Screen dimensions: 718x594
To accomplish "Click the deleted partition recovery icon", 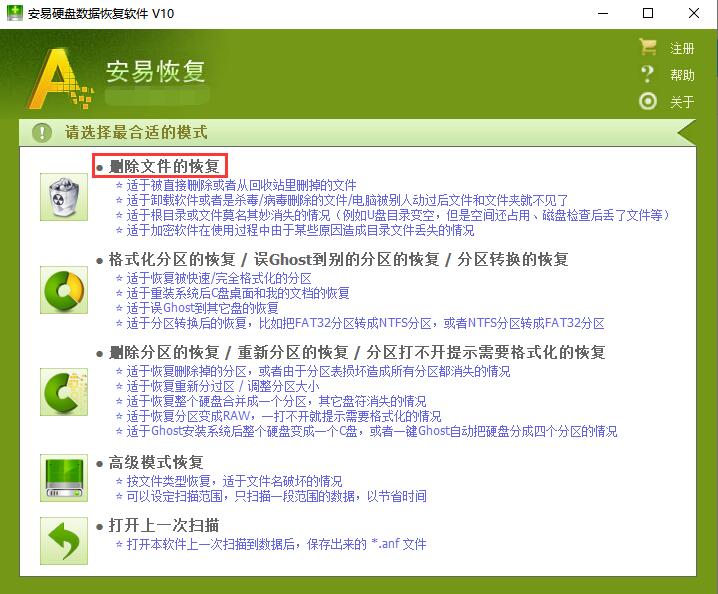I will (x=64, y=387).
